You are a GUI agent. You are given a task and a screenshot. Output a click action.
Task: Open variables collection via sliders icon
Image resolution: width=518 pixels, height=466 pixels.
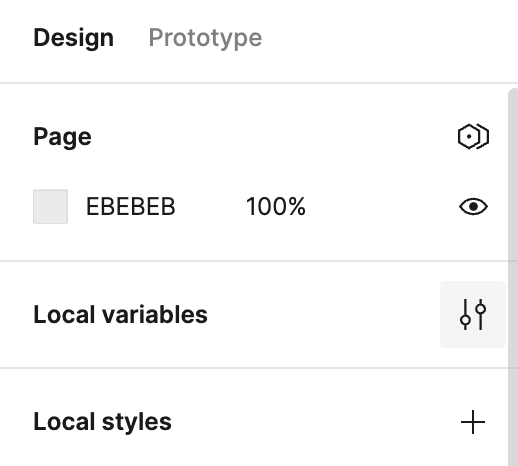[473, 314]
